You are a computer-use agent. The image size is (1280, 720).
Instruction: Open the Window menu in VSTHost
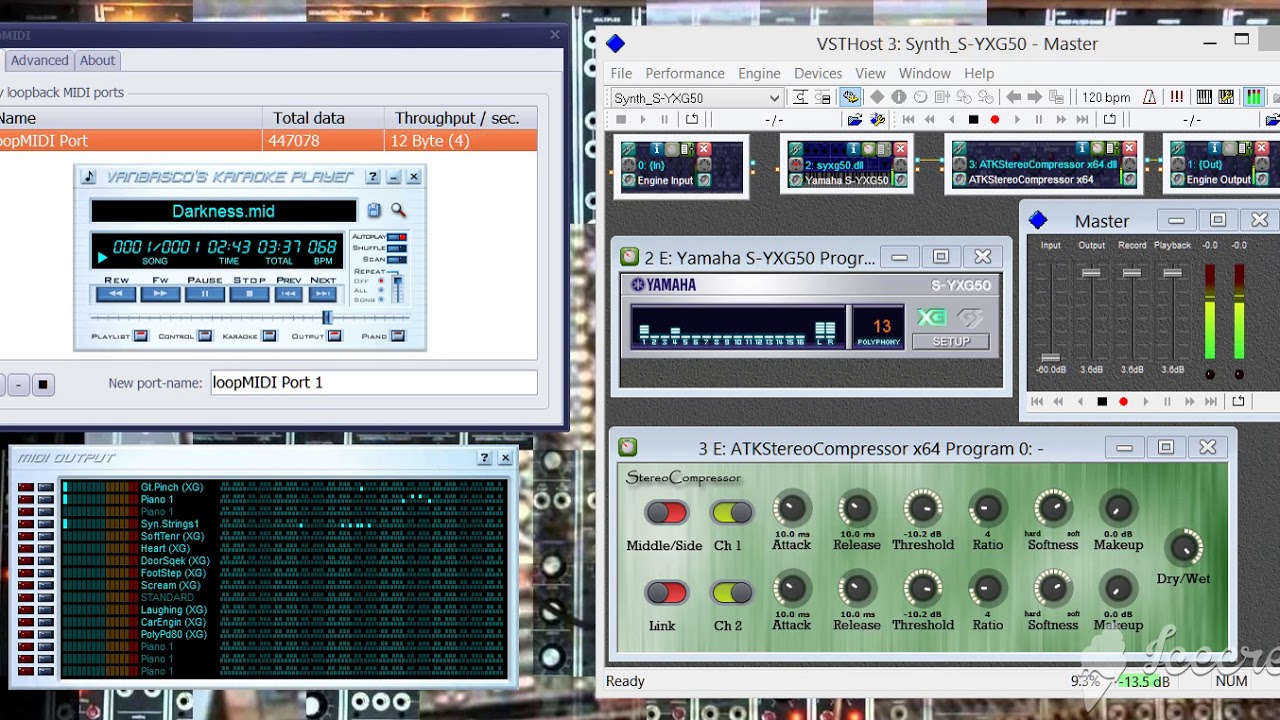coord(924,73)
